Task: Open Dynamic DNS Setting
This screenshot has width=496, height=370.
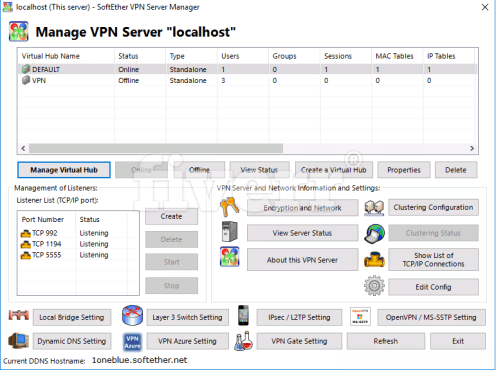Action: tap(72, 341)
